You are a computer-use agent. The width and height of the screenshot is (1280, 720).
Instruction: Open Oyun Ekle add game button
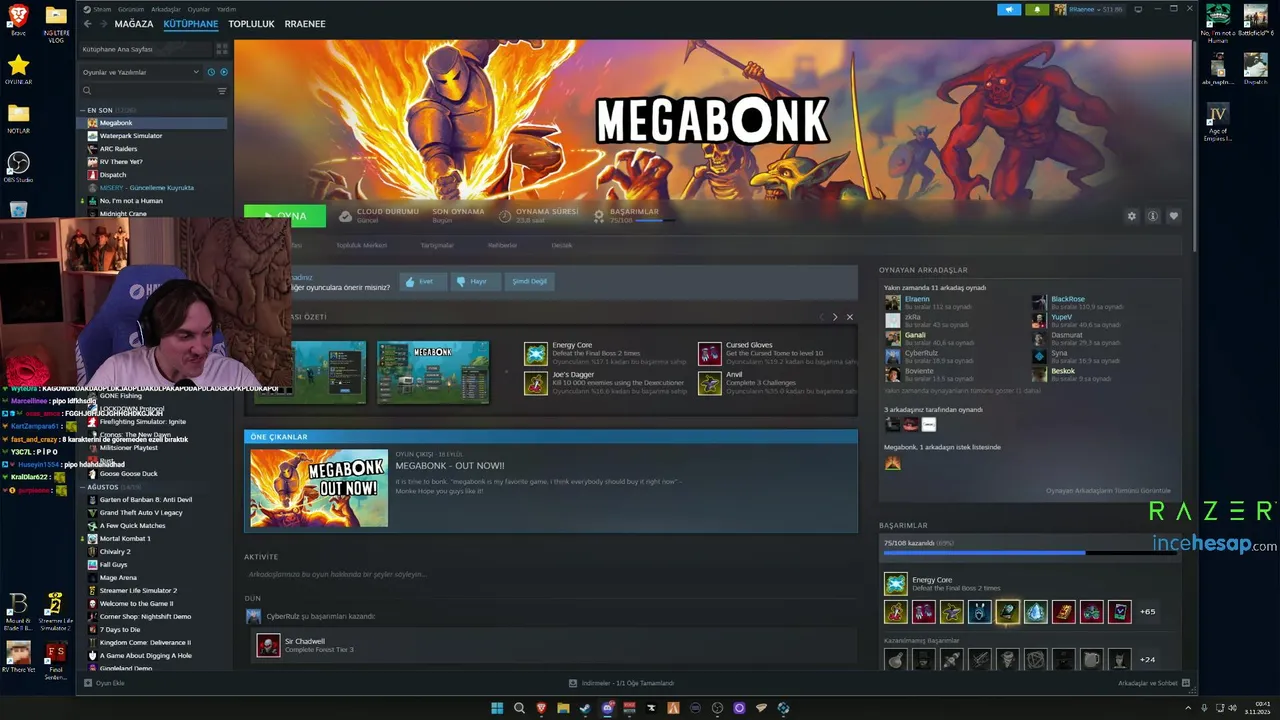pyautogui.click(x=105, y=683)
